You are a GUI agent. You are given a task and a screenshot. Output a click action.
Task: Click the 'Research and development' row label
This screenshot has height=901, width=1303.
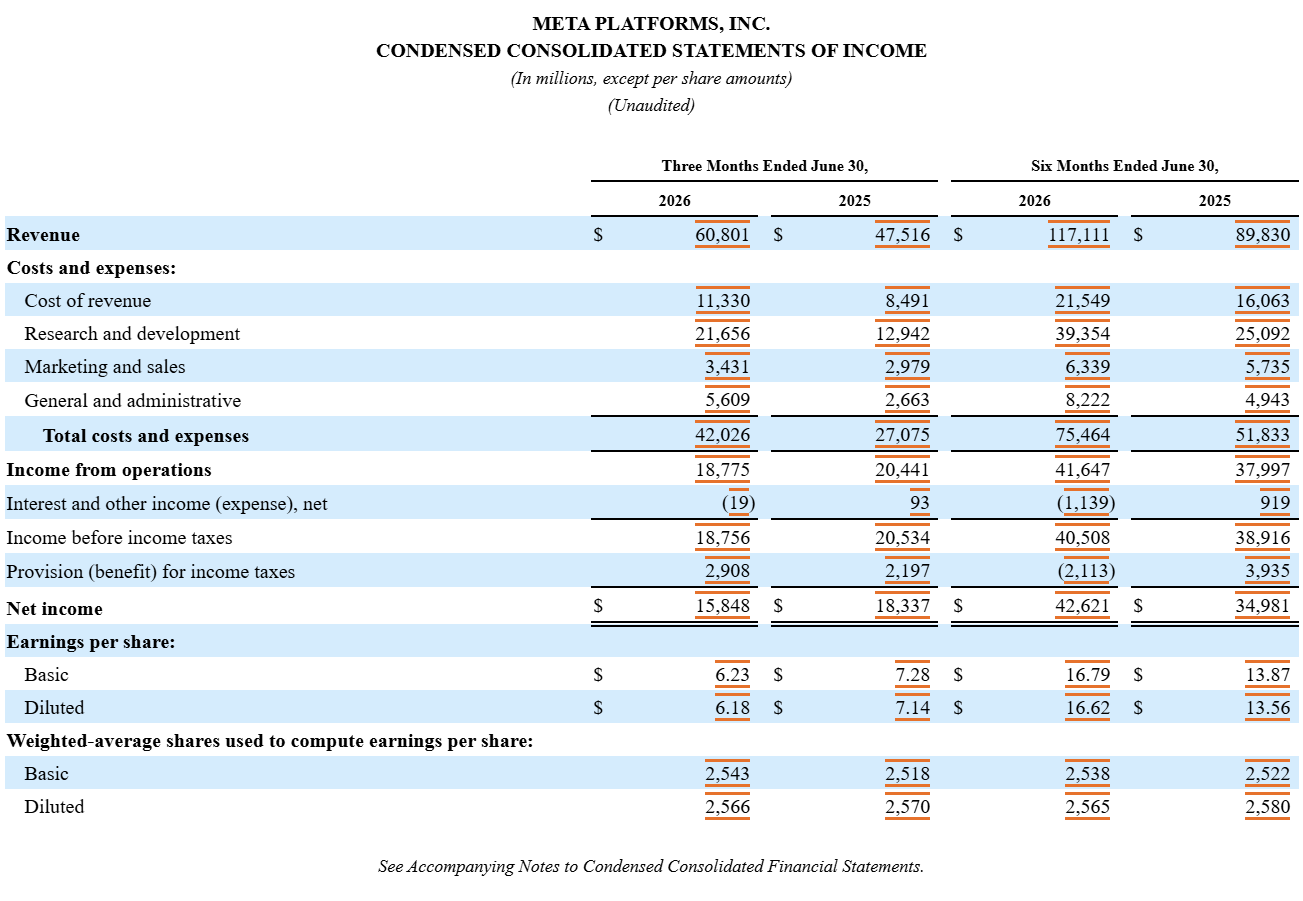[x=132, y=334]
